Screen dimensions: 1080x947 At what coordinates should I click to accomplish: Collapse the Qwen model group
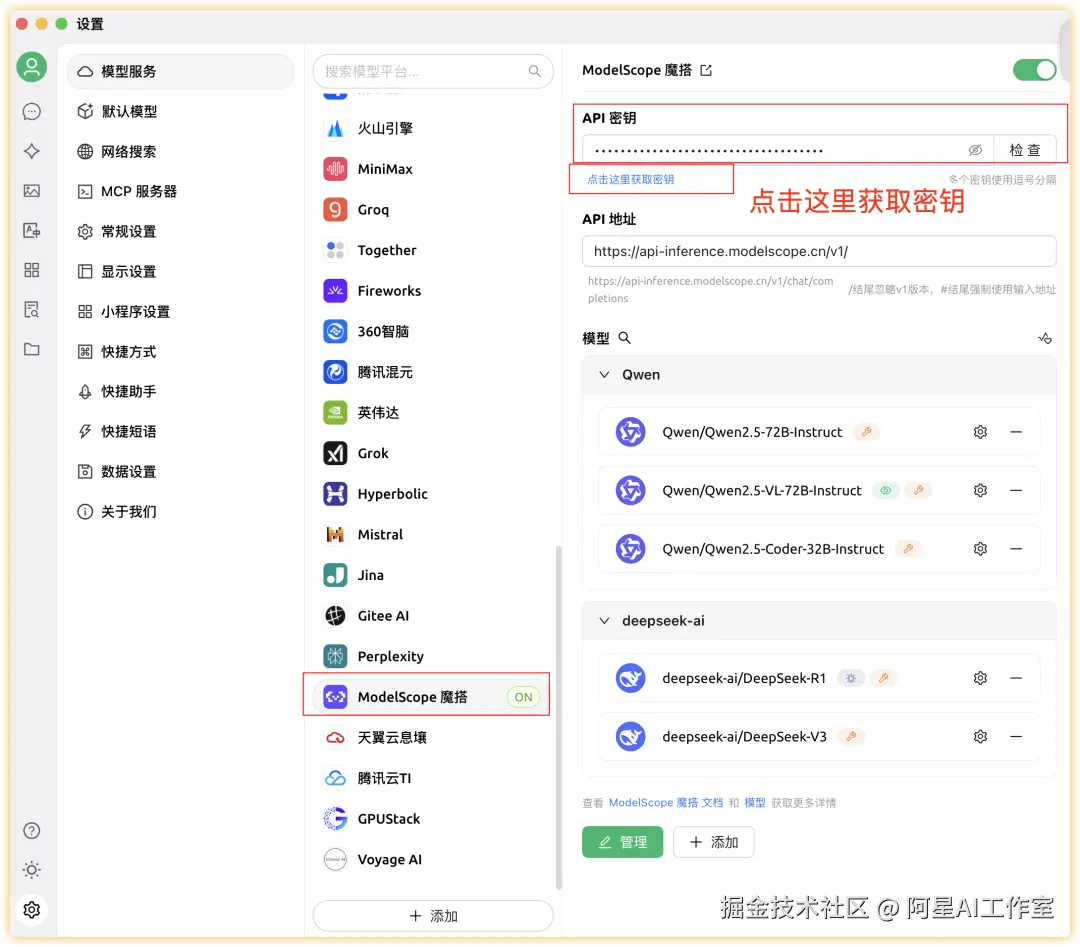pos(604,375)
